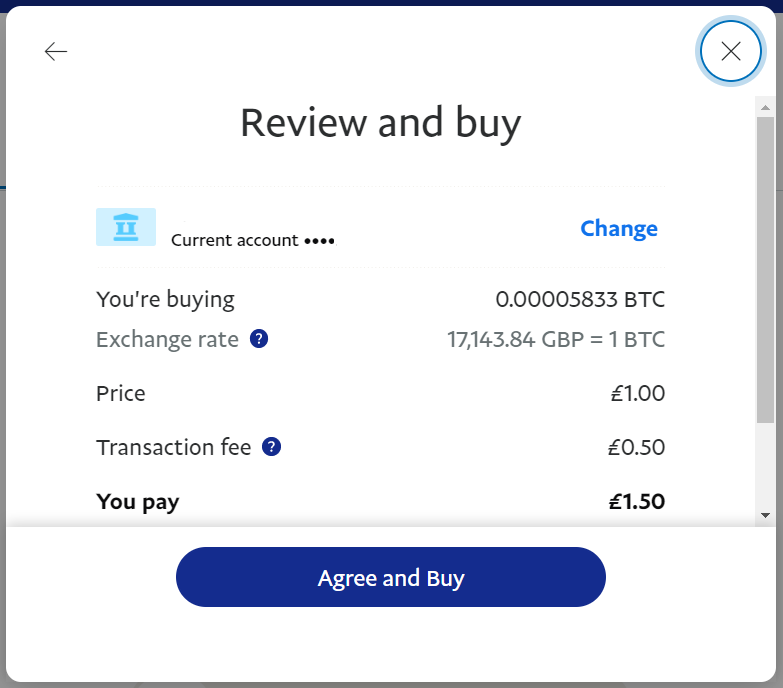Click the £1.50 You pay total

(637, 501)
